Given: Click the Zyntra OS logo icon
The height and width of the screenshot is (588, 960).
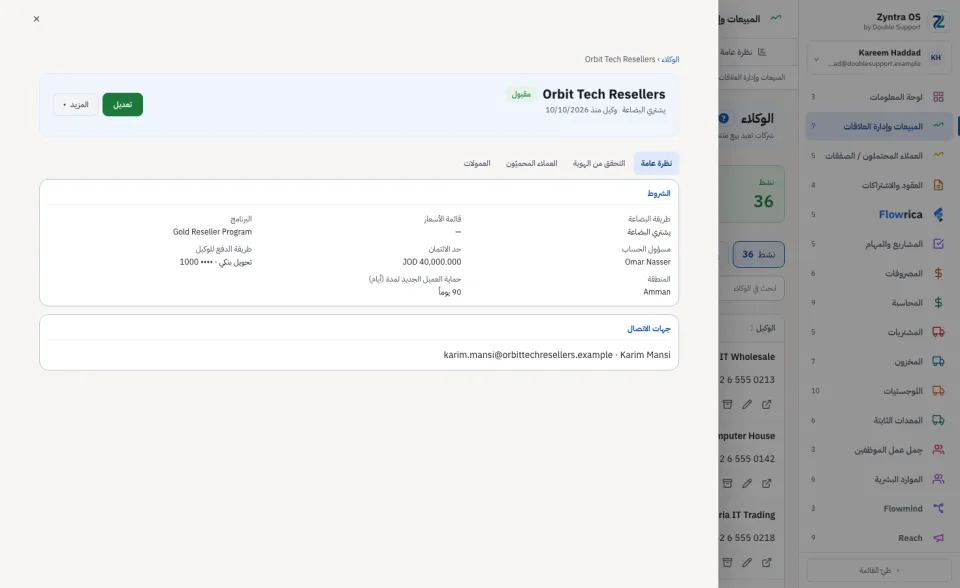Looking at the screenshot, I should [938, 22].
